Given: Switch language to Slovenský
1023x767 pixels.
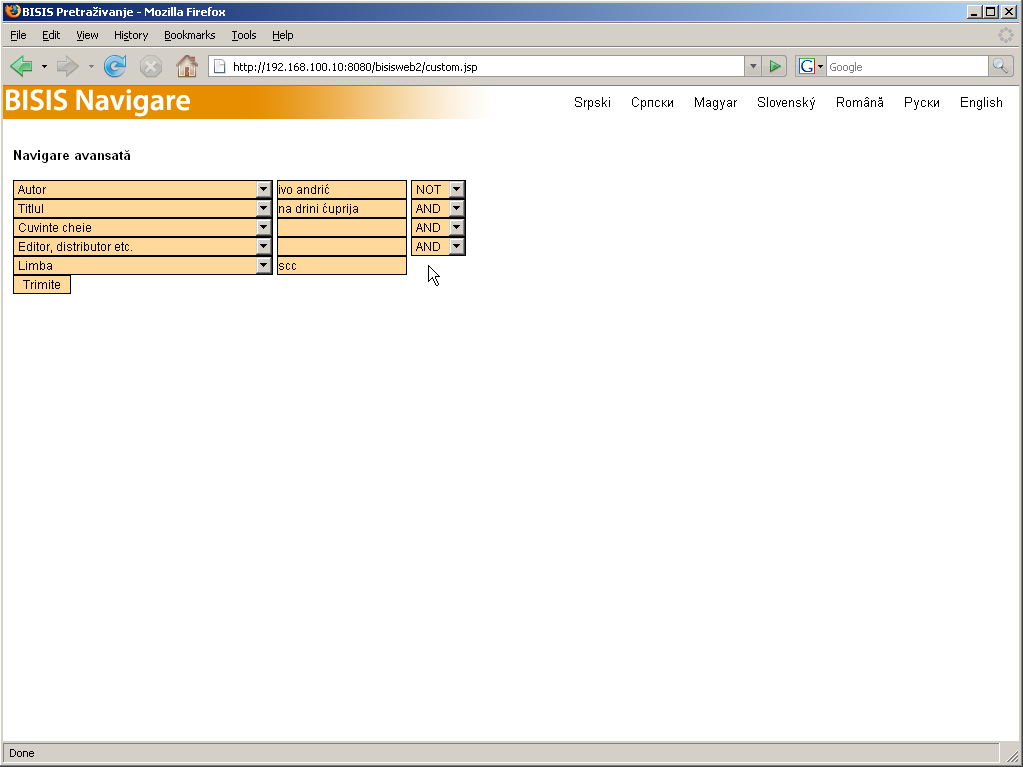Looking at the screenshot, I should coord(786,102).
